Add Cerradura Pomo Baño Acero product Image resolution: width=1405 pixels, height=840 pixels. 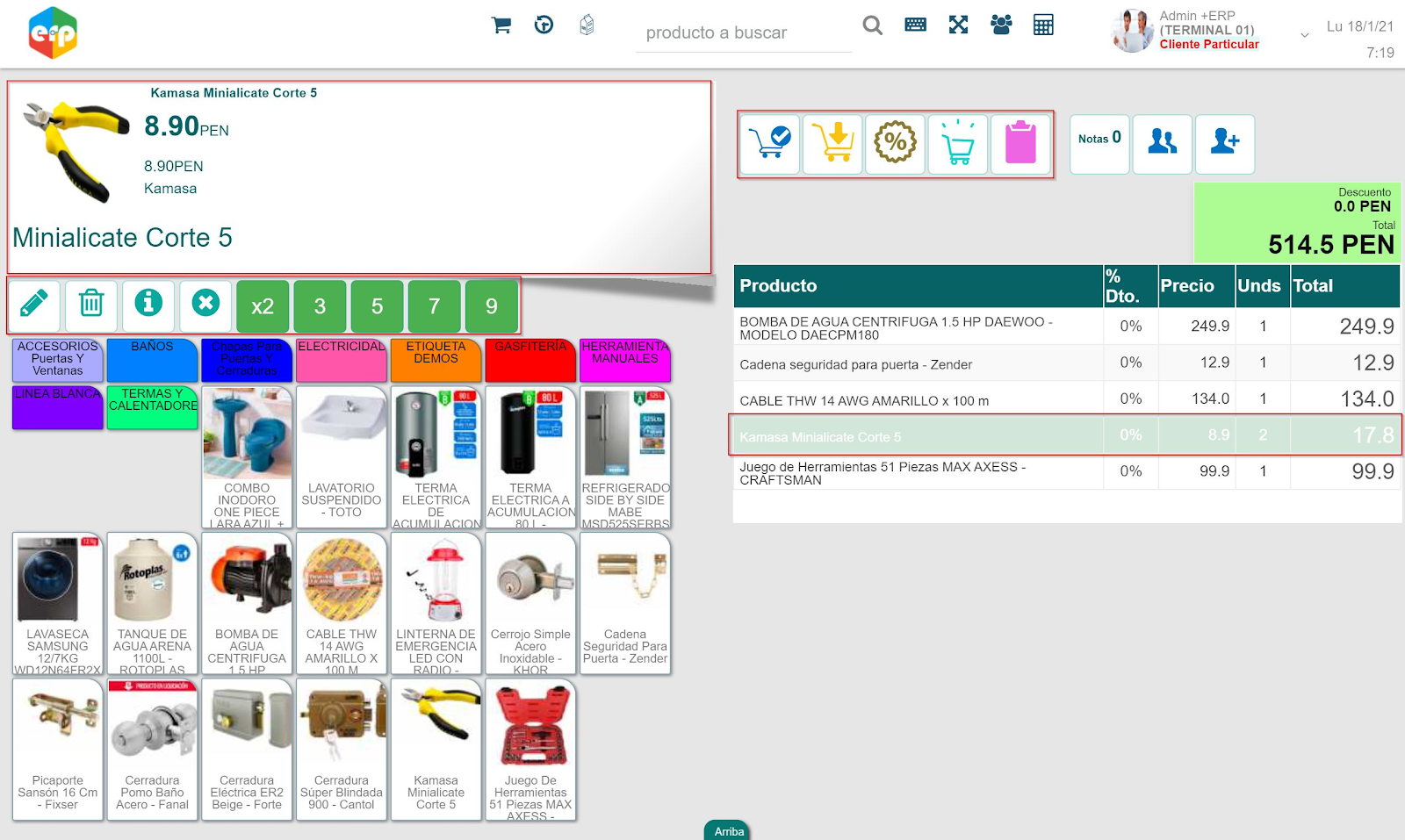(153, 750)
